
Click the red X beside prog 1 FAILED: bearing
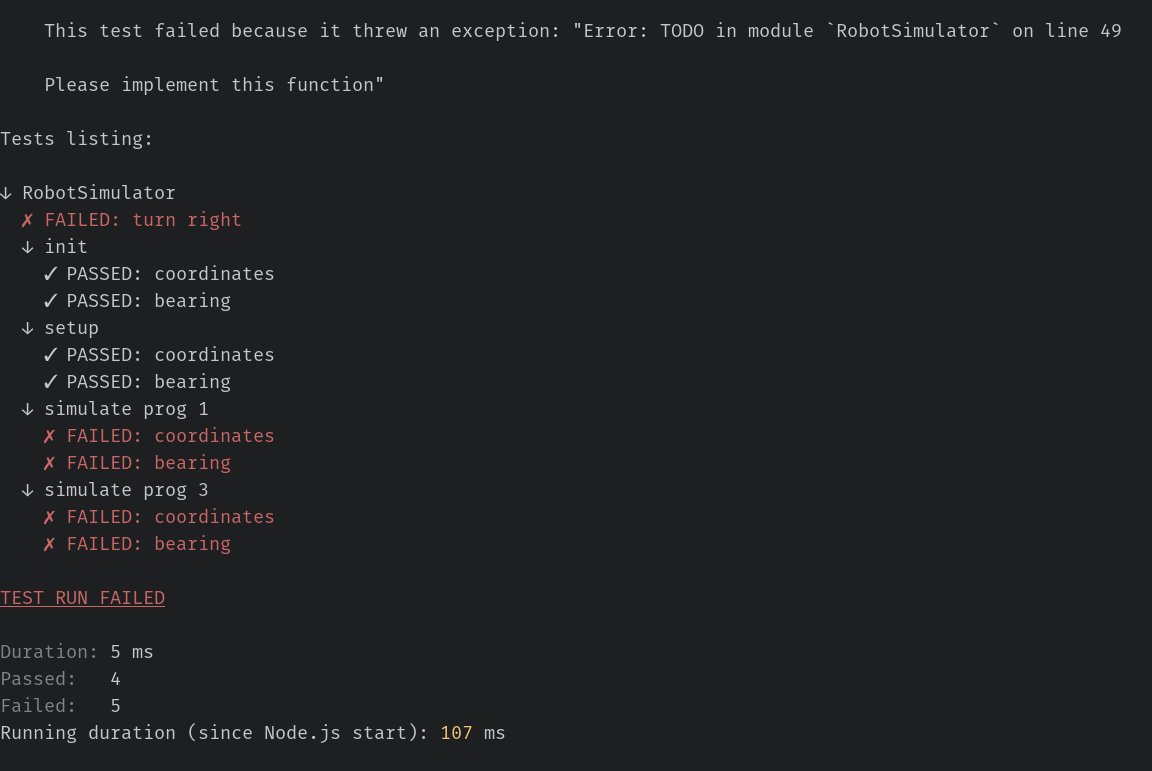point(49,463)
